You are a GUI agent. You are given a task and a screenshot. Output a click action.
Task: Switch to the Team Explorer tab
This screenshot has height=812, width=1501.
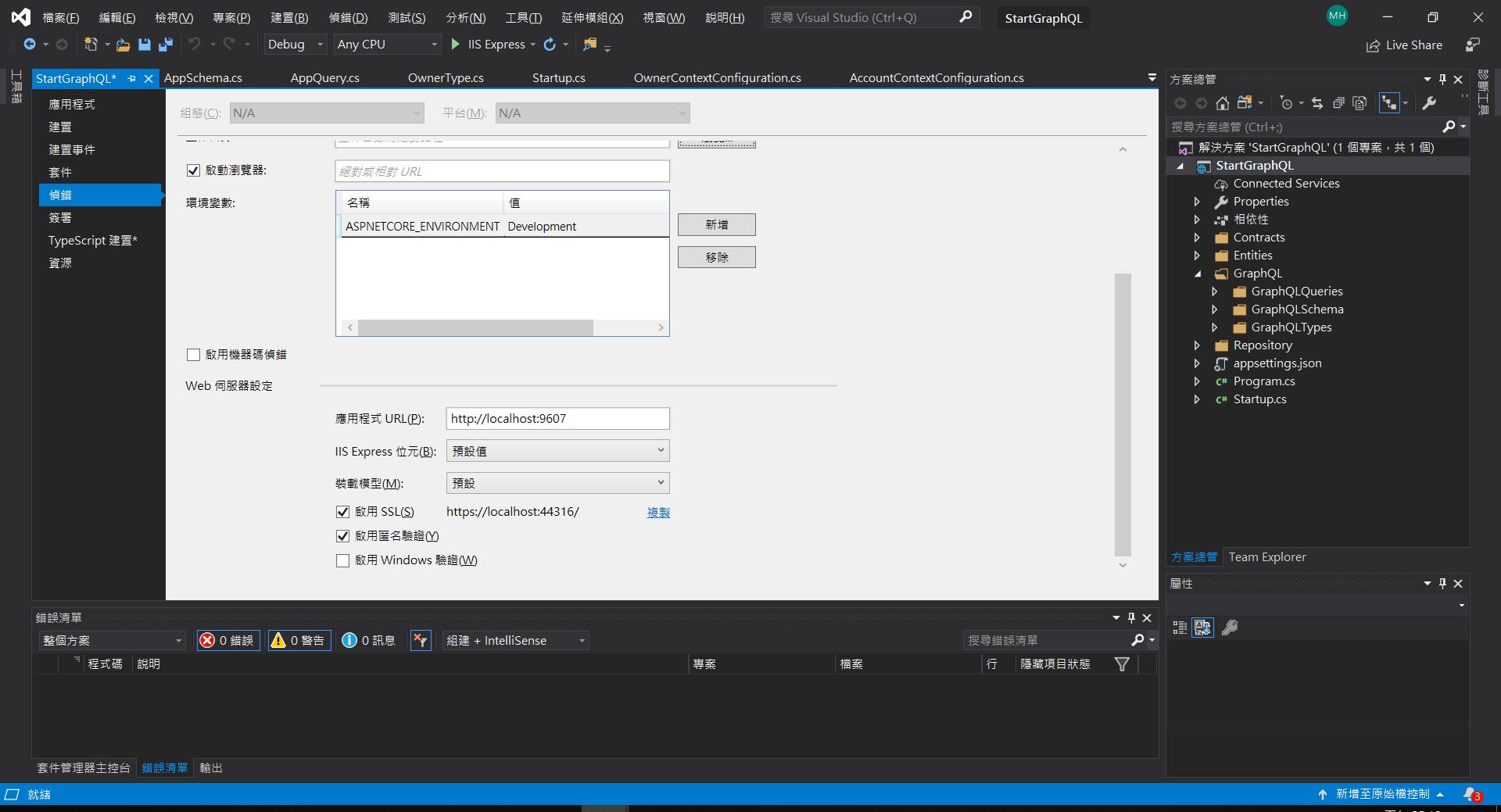[1267, 557]
